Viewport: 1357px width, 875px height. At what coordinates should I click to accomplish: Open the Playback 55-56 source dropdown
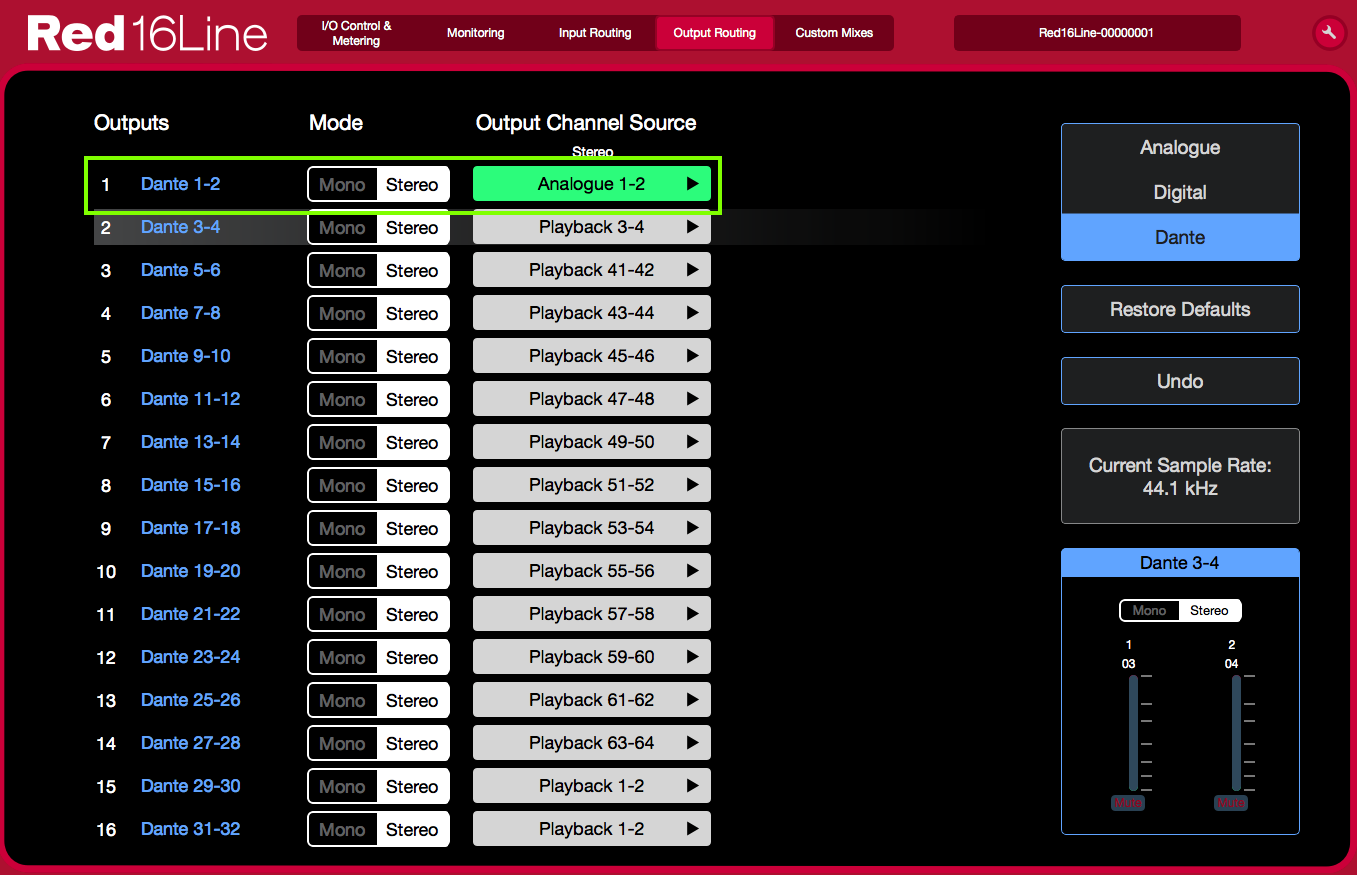592,571
